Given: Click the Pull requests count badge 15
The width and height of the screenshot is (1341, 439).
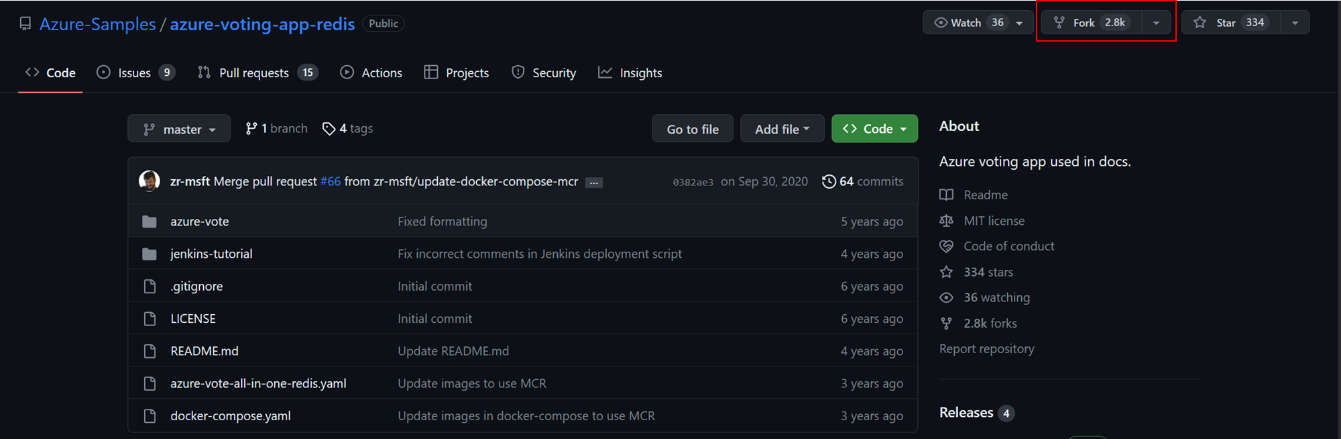Looking at the screenshot, I should [x=307, y=73].
